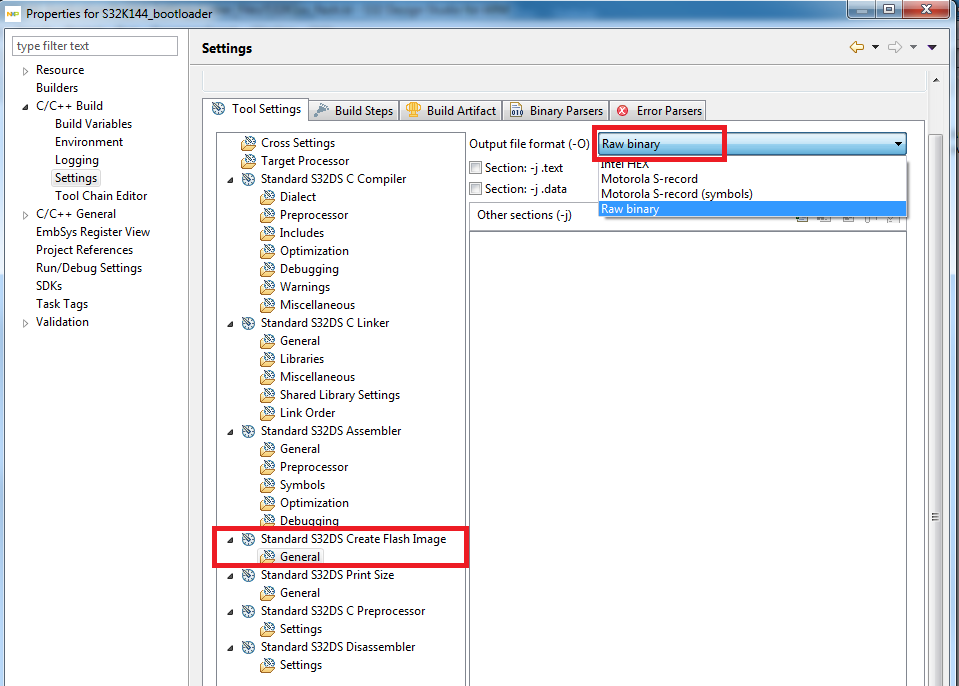
Task: Click the Build Steps tab icon
Action: (x=321, y=110)
